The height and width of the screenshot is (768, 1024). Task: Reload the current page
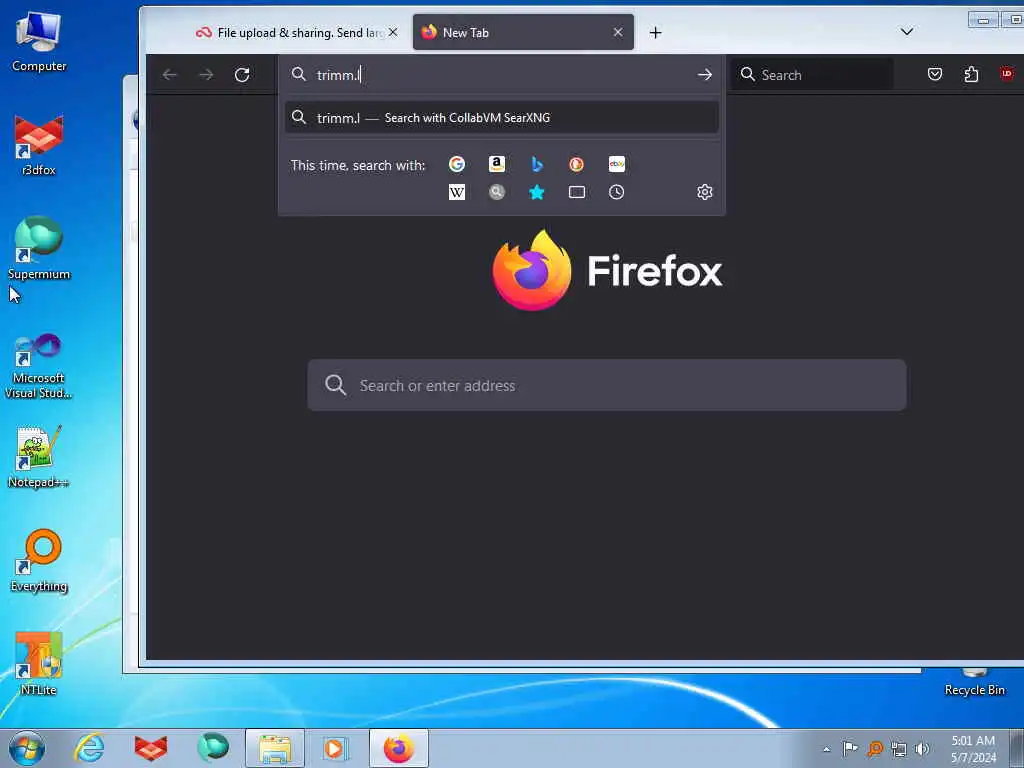coord(242,75)
